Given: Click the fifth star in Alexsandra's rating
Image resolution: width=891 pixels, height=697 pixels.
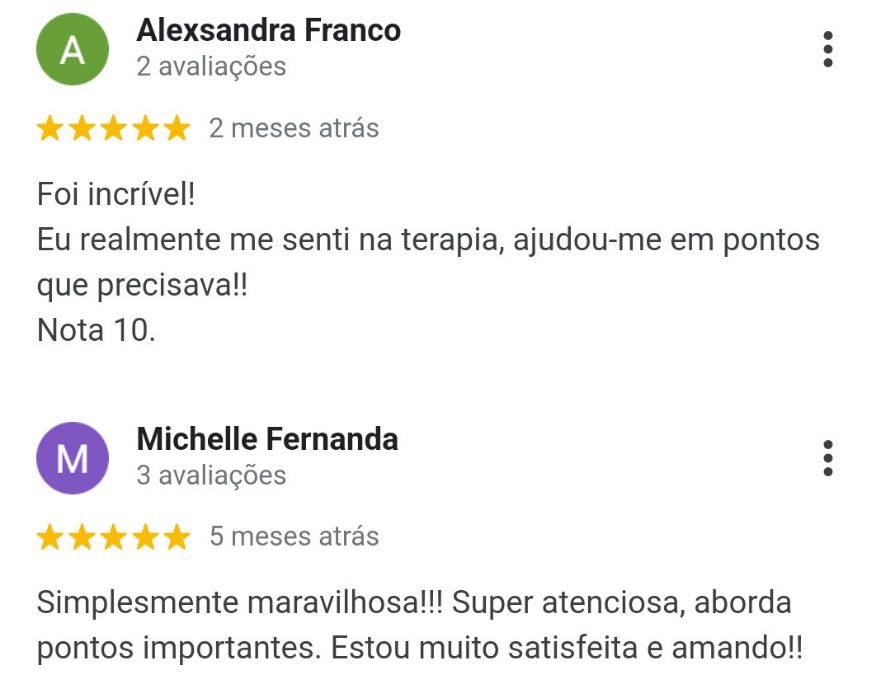Looking at the screenshot, I should tap(177, 128).
